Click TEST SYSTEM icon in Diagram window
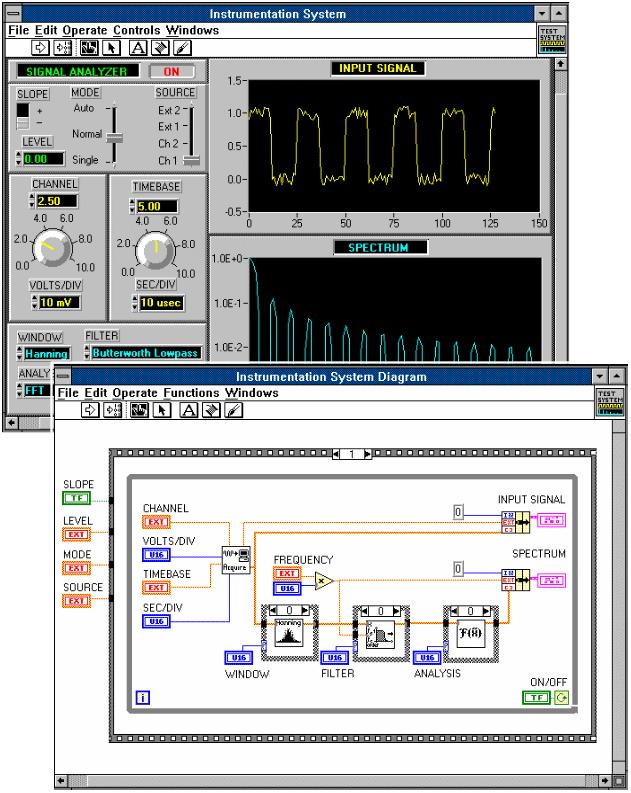631x793 pixels. click(x=610, y=403)
